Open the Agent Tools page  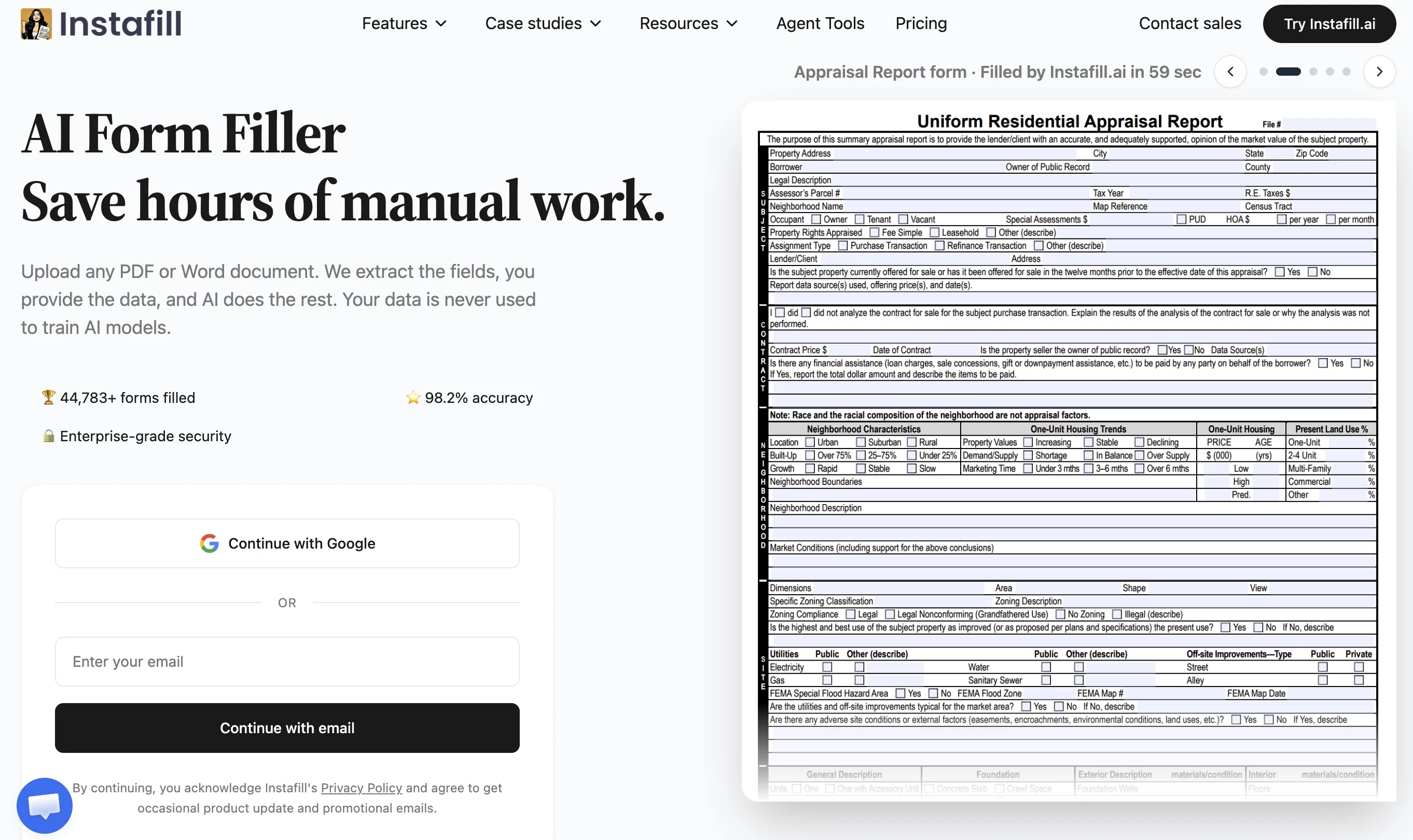coord(820,23)
